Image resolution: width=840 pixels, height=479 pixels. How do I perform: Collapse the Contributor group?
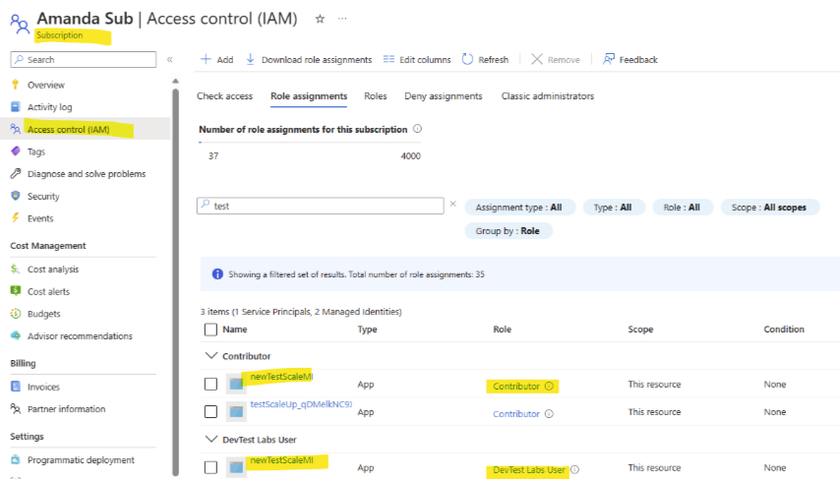coord(211,356)
